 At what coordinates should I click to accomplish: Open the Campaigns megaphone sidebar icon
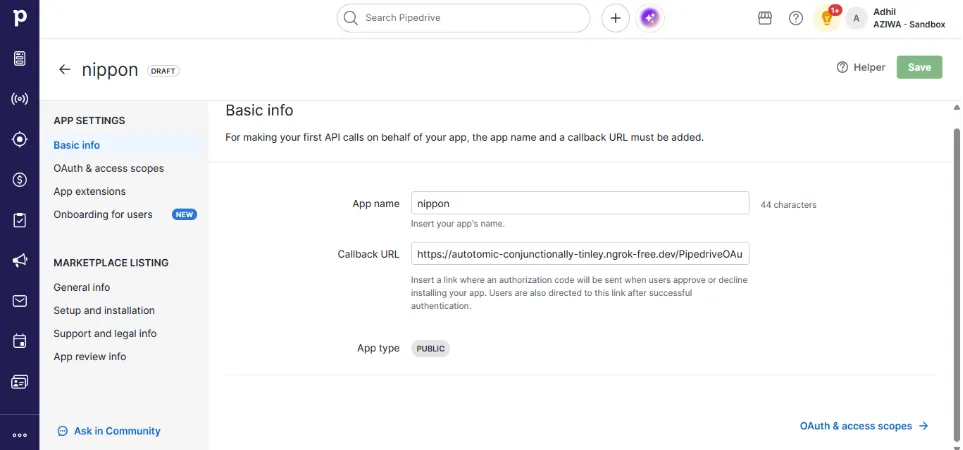pos(20,261)
